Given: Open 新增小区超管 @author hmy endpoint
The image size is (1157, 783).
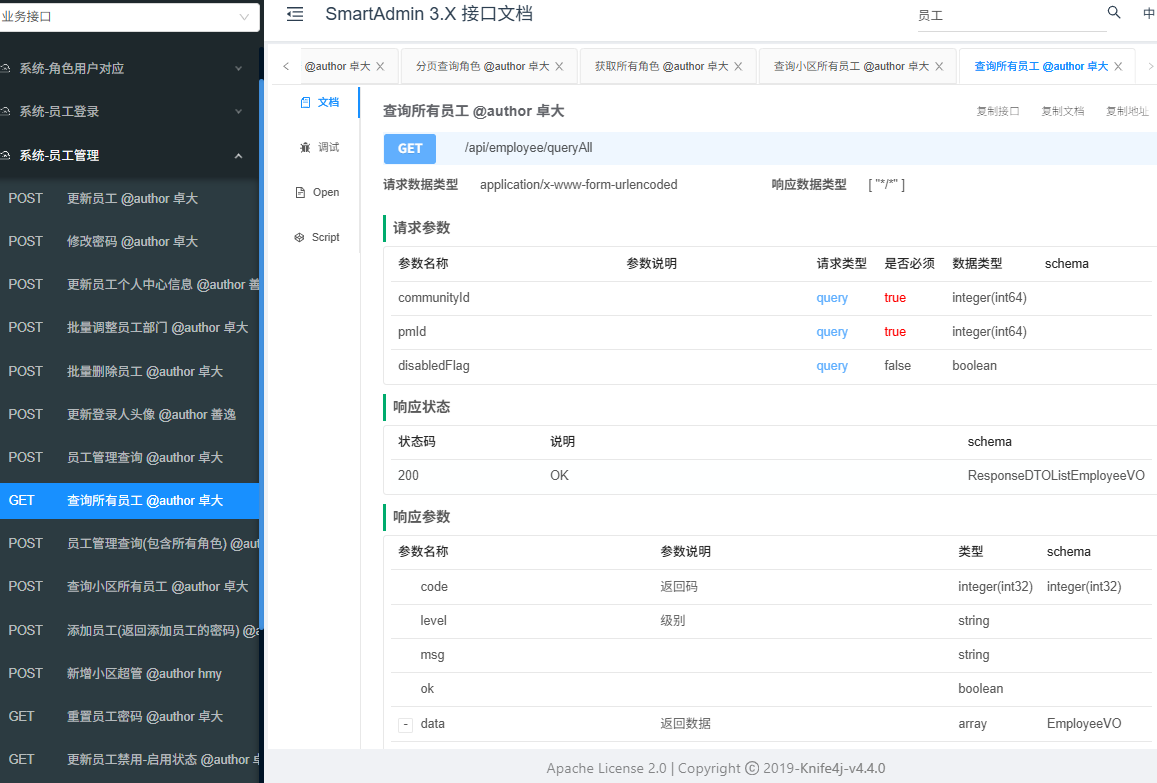Looking at the screenshot, I should coord(129,673).
